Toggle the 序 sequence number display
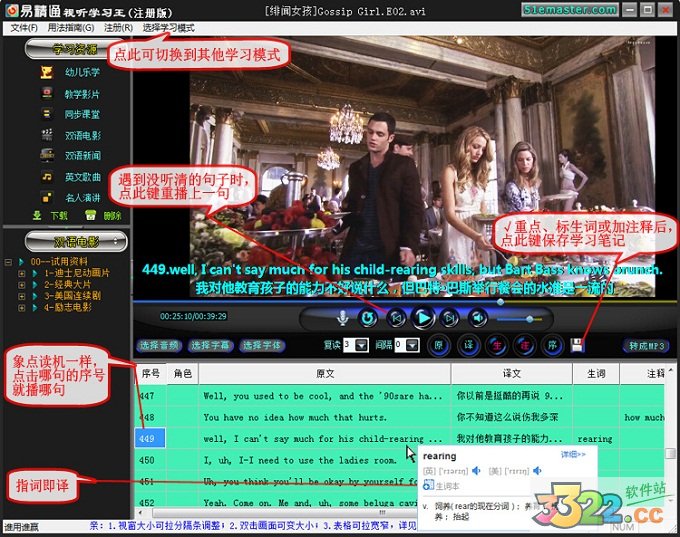Screen dimensions: 680x537 tap(552, 345)
